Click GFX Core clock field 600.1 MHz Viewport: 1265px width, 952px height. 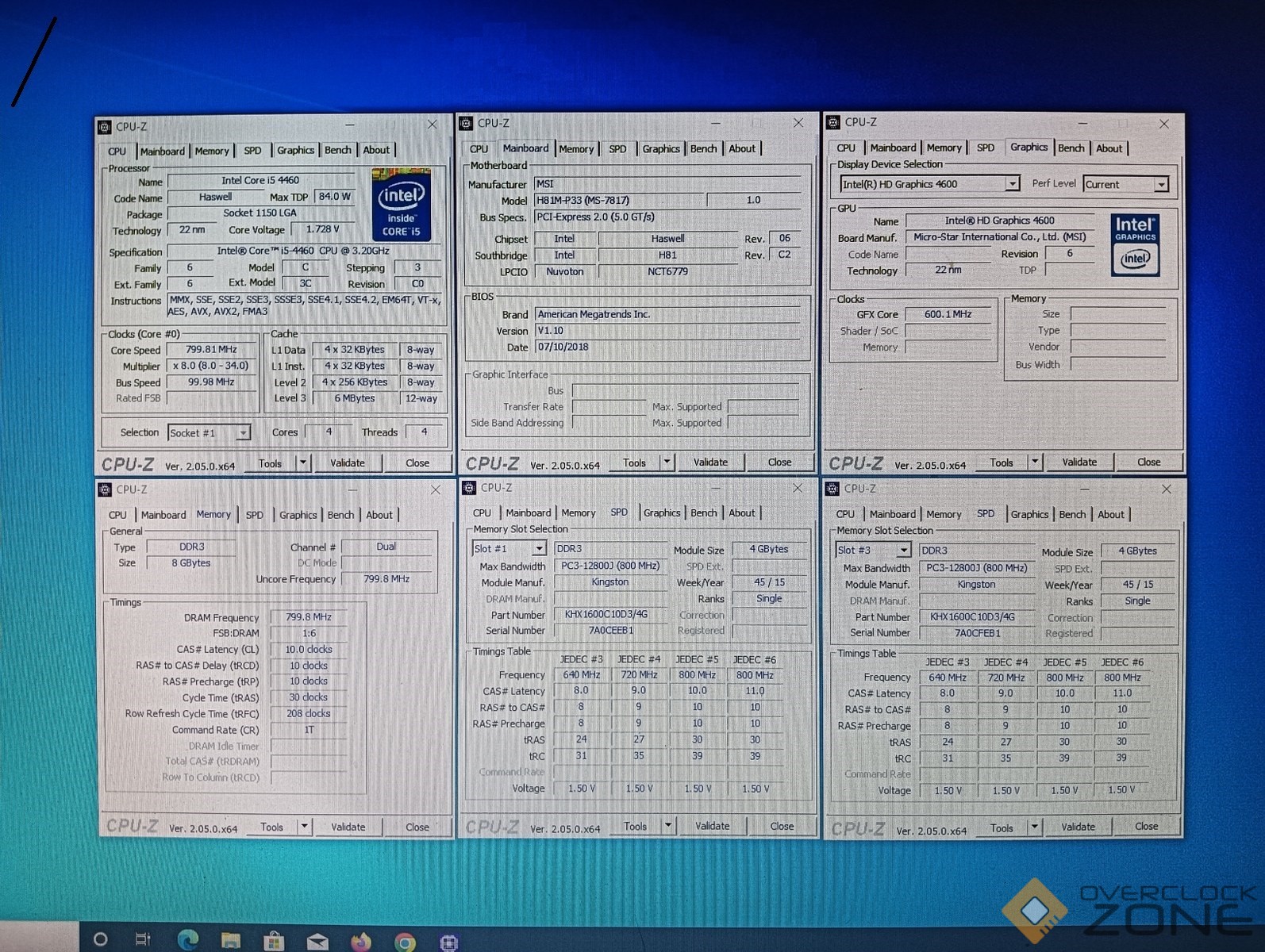click(948, 315)
